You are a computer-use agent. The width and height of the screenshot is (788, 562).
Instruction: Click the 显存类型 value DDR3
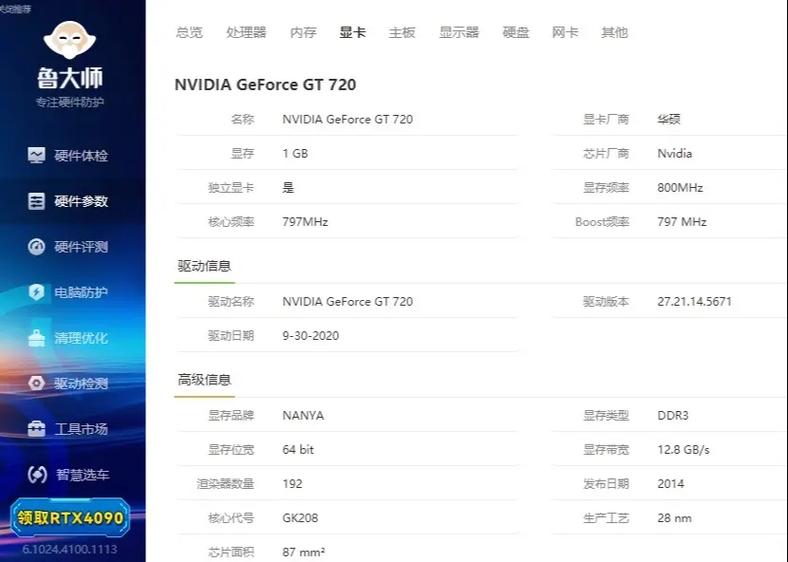coord(673,416)
